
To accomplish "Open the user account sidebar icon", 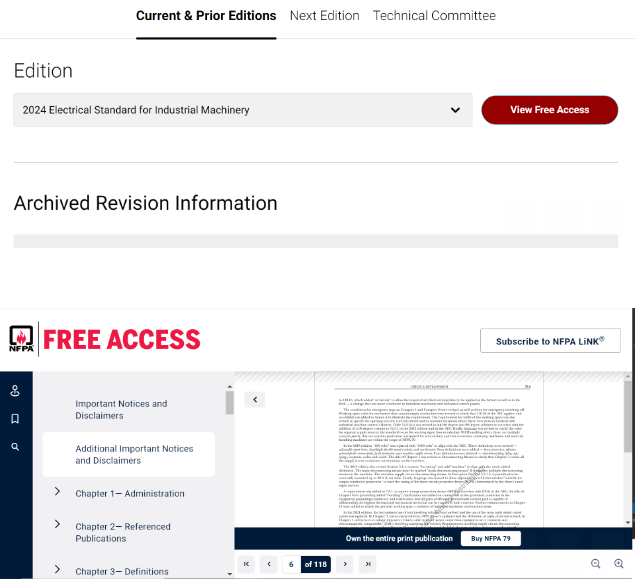I will pos(15,391).
